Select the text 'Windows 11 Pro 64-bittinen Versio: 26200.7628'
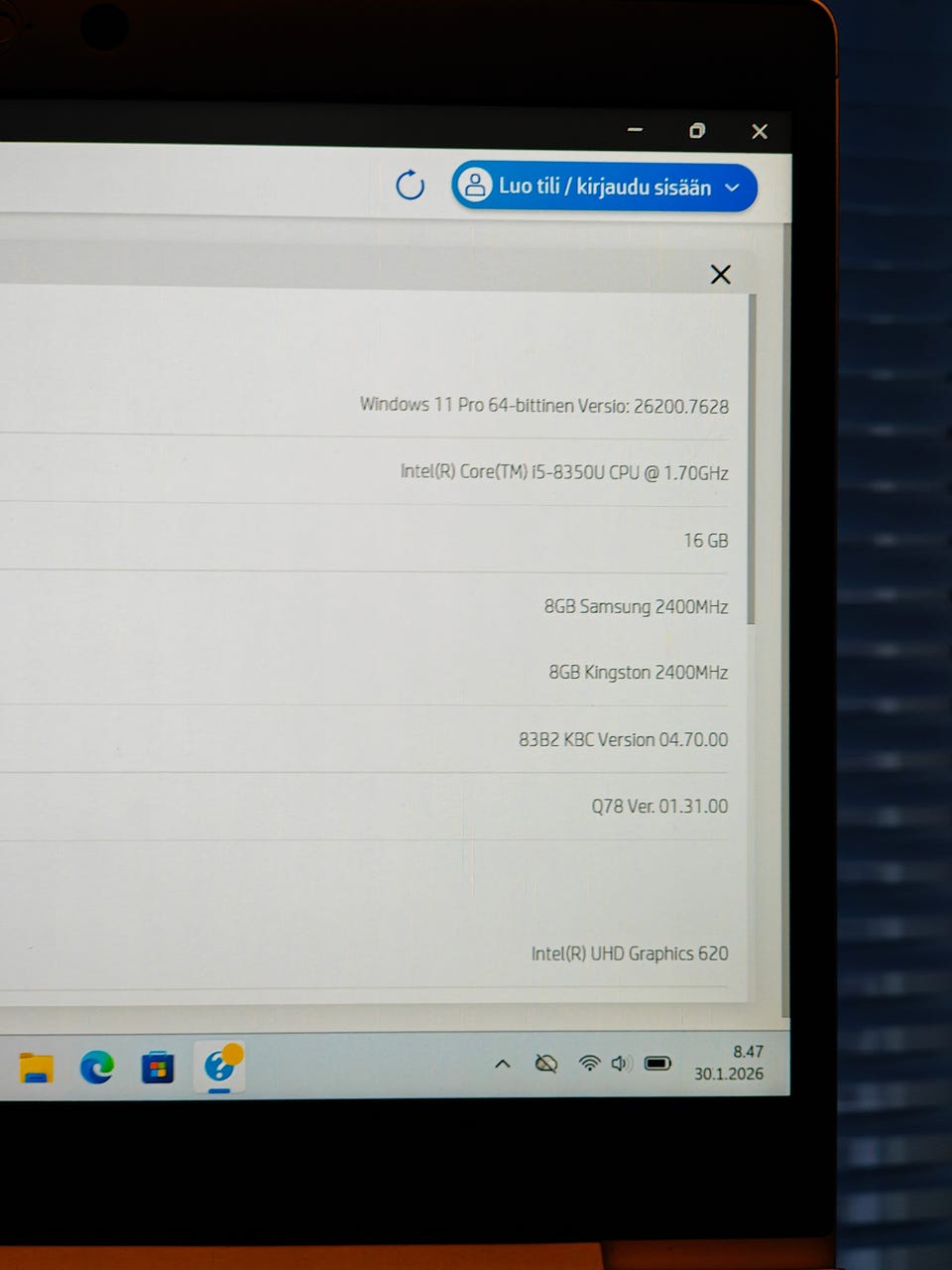This screenshot has width=952, height=1270. click(544, 405)
